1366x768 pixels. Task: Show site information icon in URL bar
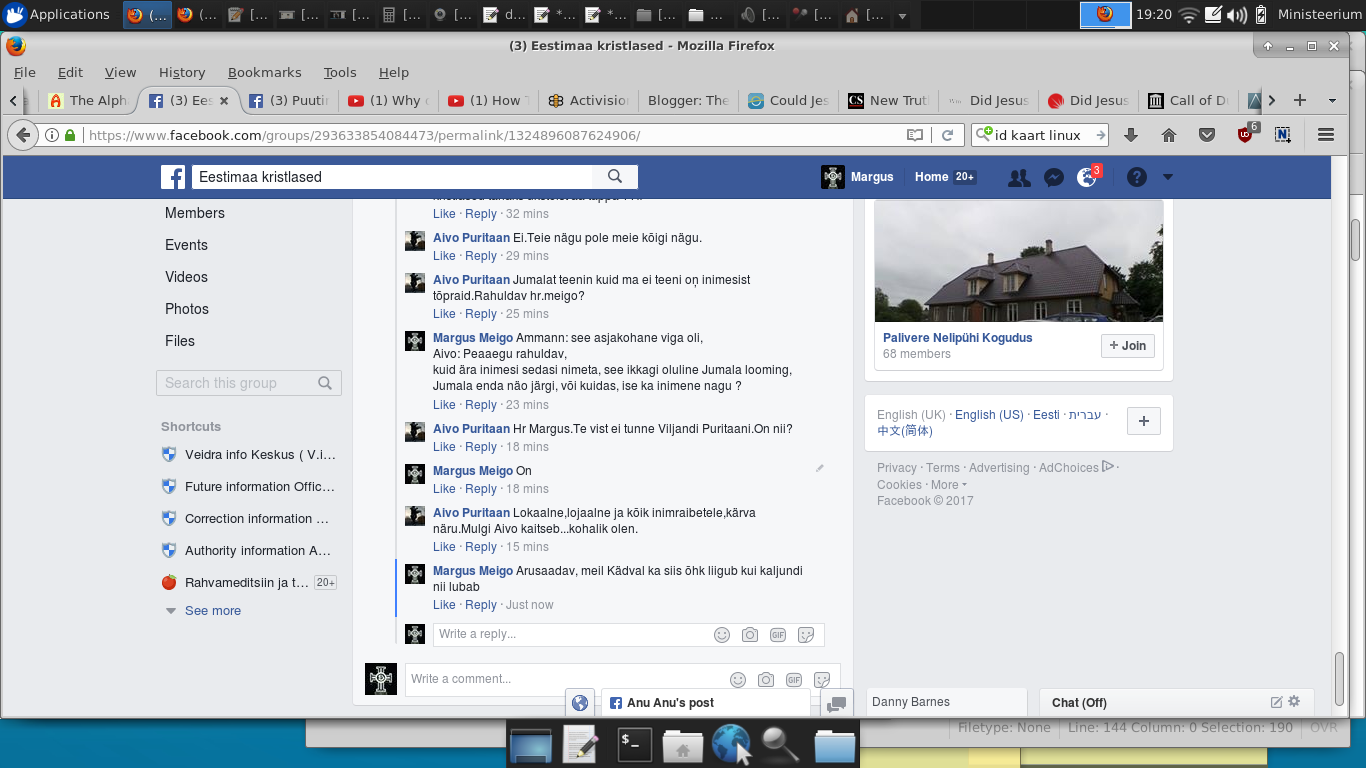coord(52,135)
